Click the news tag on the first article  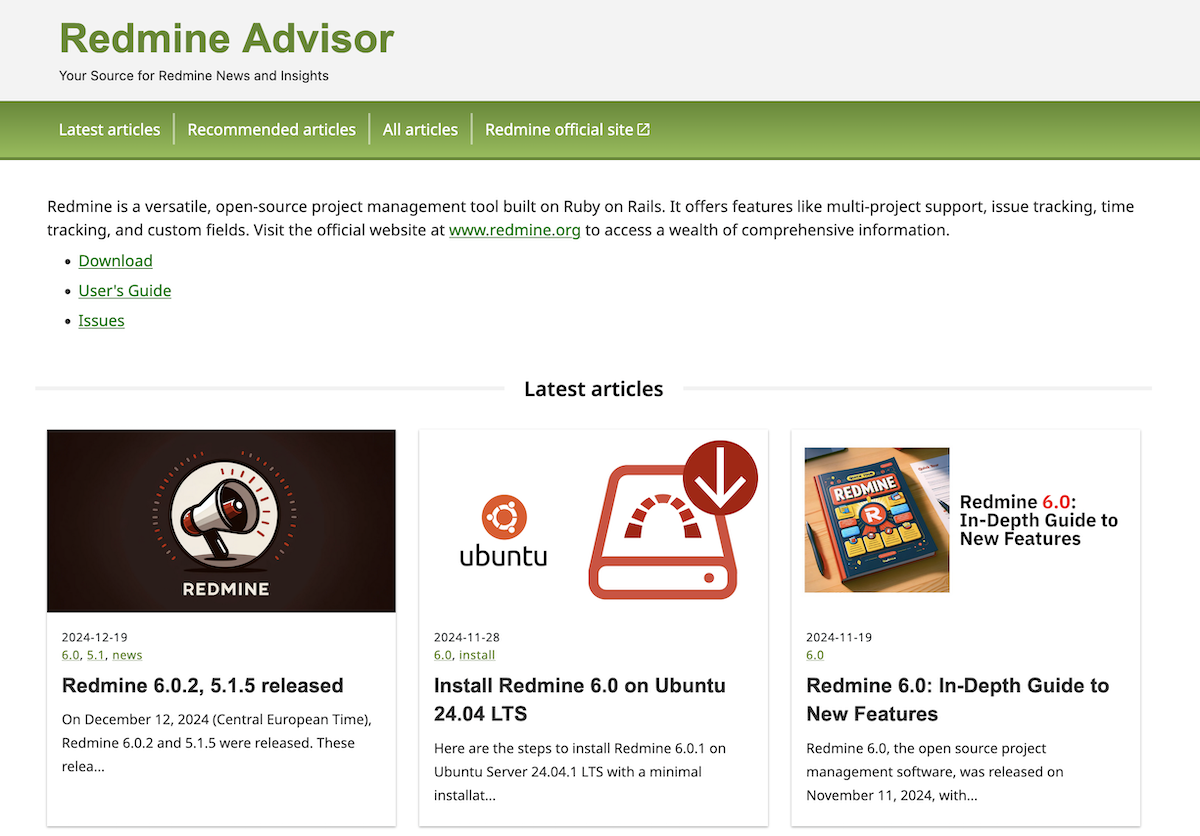click(x=127, y=654)
